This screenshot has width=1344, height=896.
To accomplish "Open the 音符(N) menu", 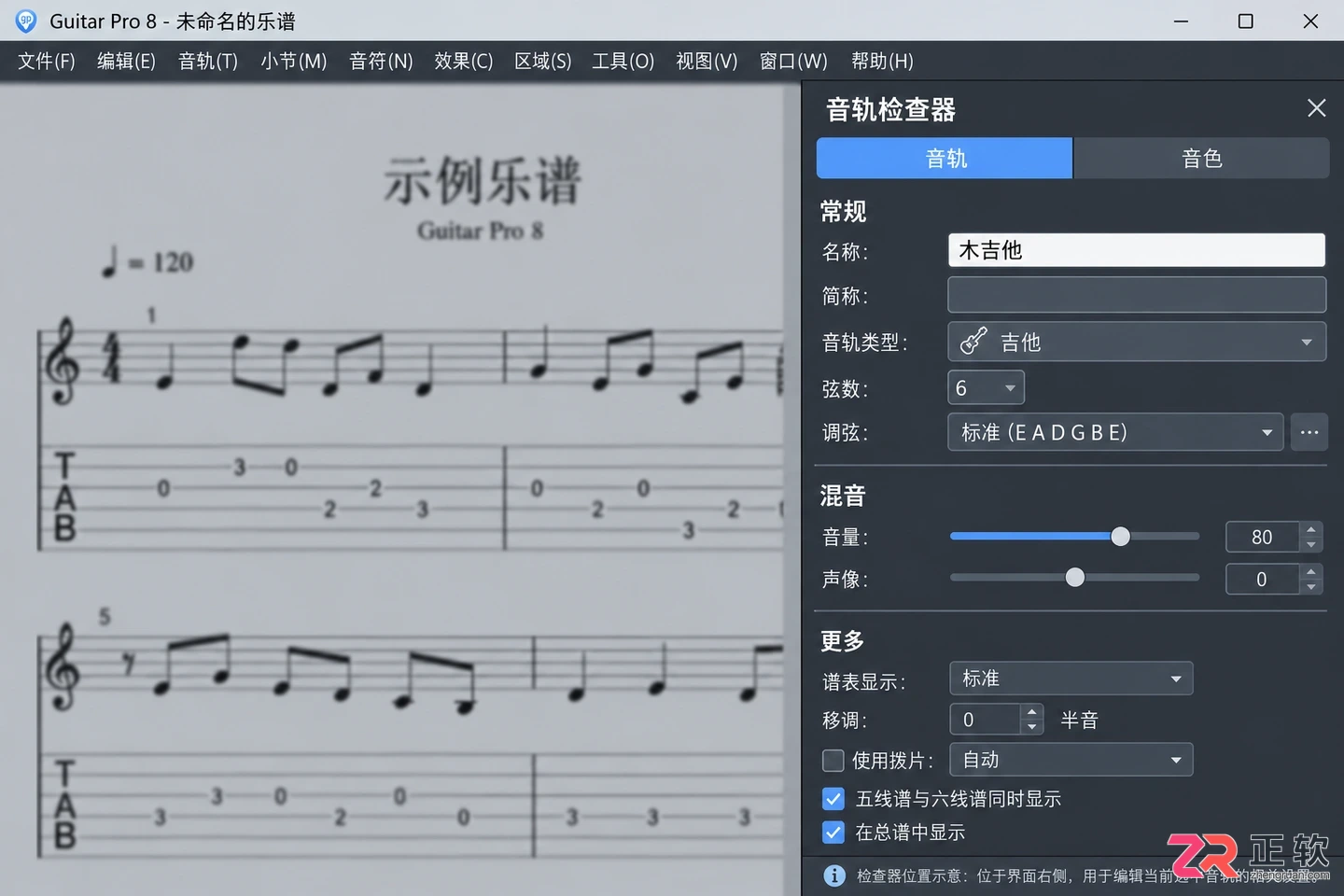I will (x=381, y=62).
